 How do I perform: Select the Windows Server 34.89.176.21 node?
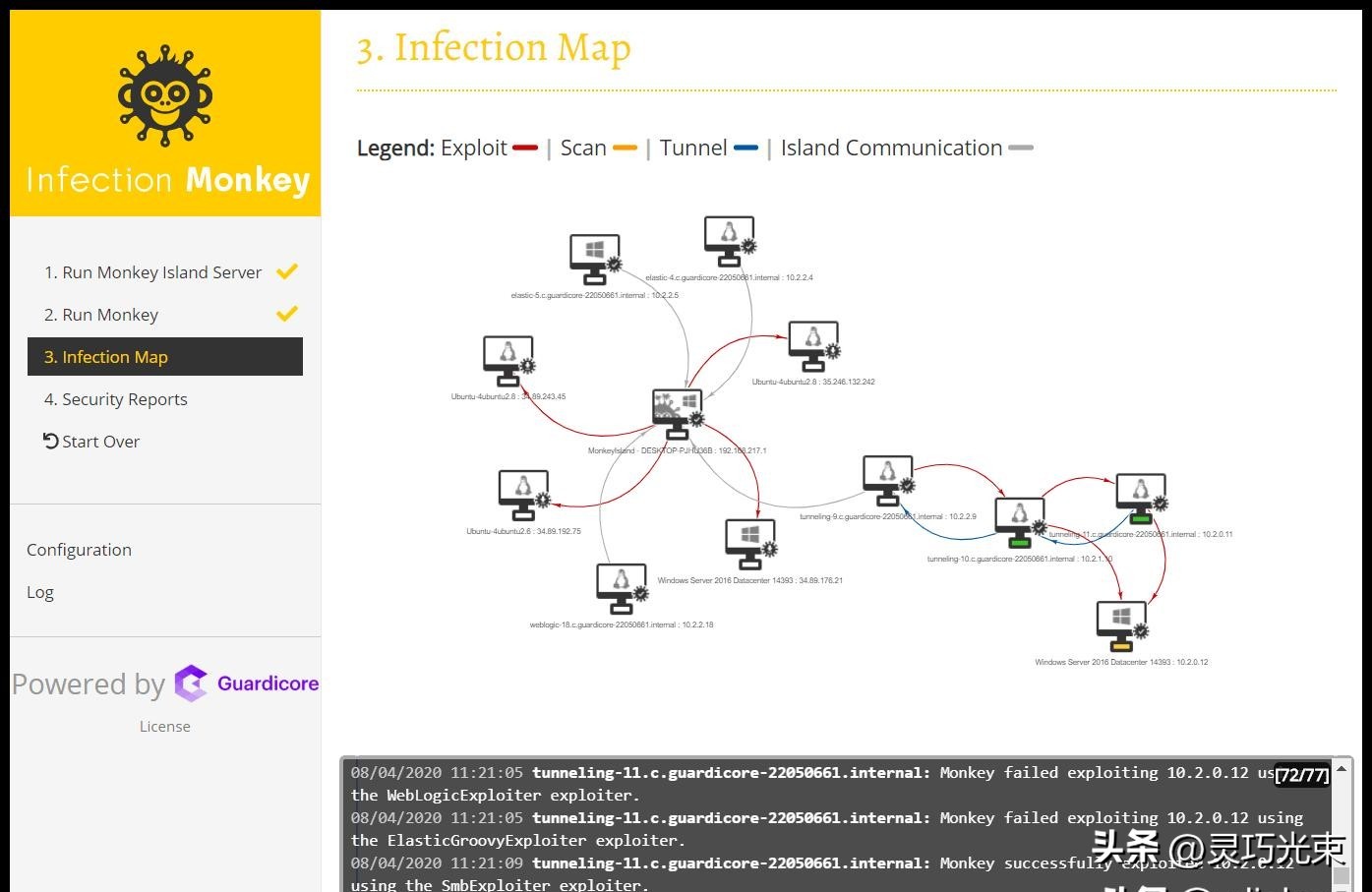750,544
